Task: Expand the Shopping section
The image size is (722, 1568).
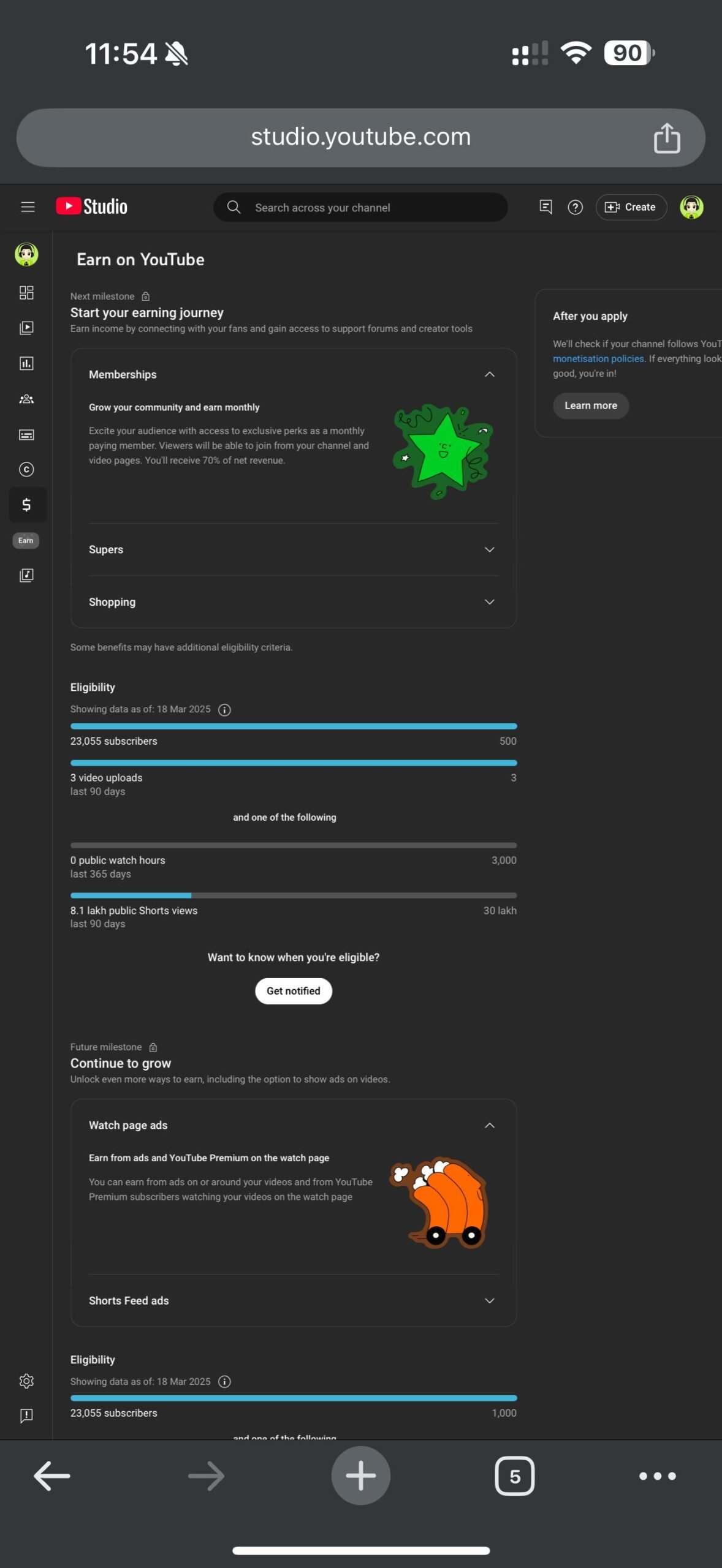Action: [489, 602]
